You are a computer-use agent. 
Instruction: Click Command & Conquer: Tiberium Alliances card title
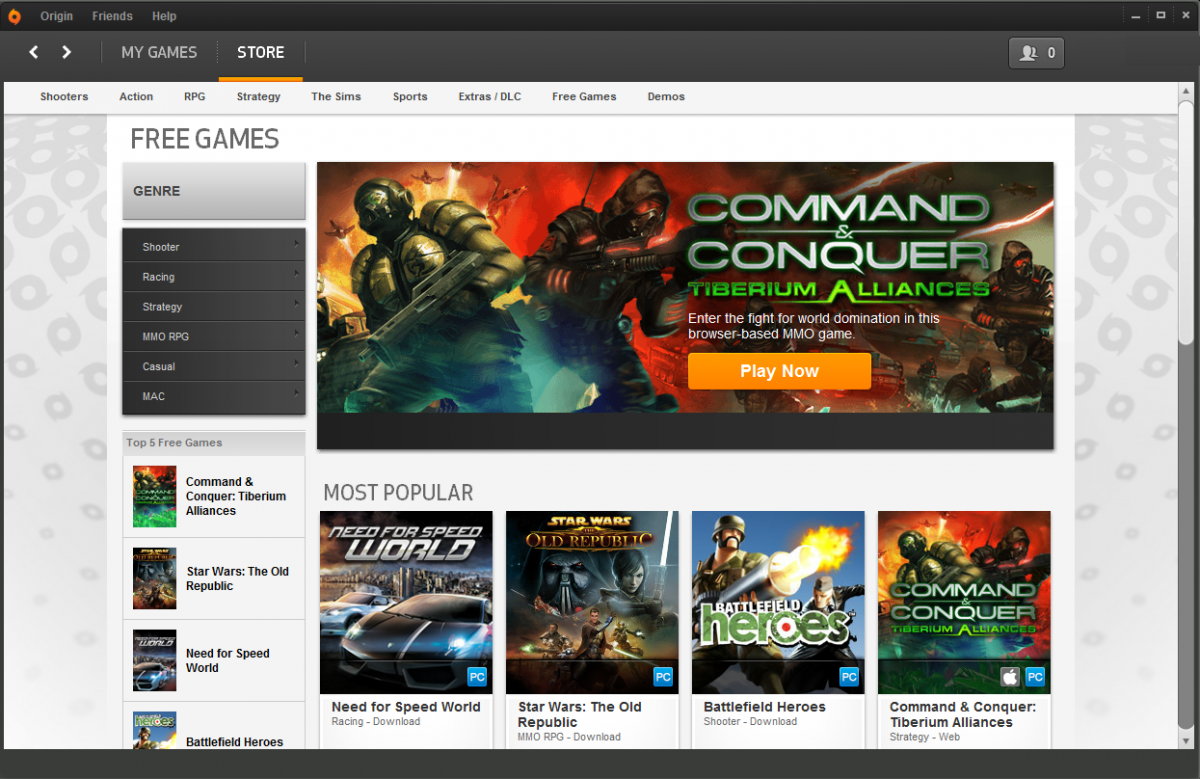pyautogui.click(x=963, y=714)
